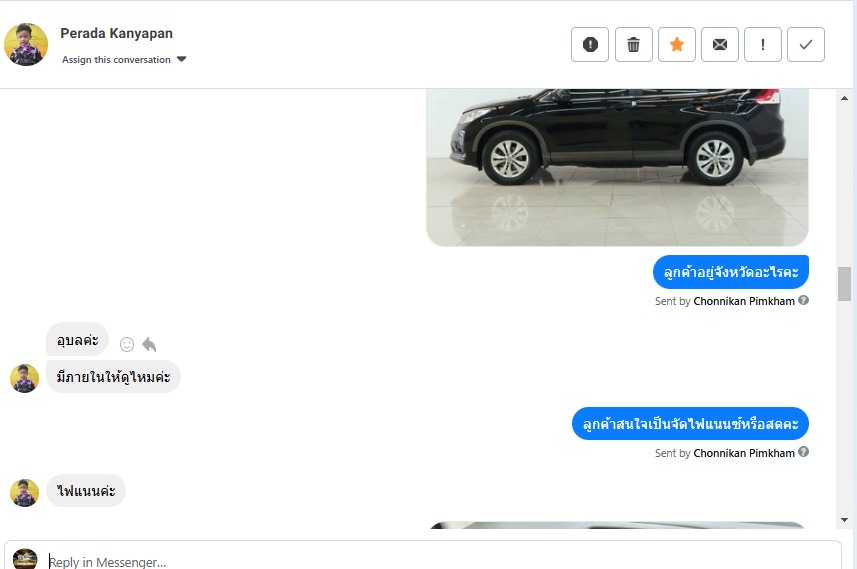This screenshot has height=569, width=857.
Task: Click the ไฟแนนค่ะ message bubble
Action: [x=86, y=491]
